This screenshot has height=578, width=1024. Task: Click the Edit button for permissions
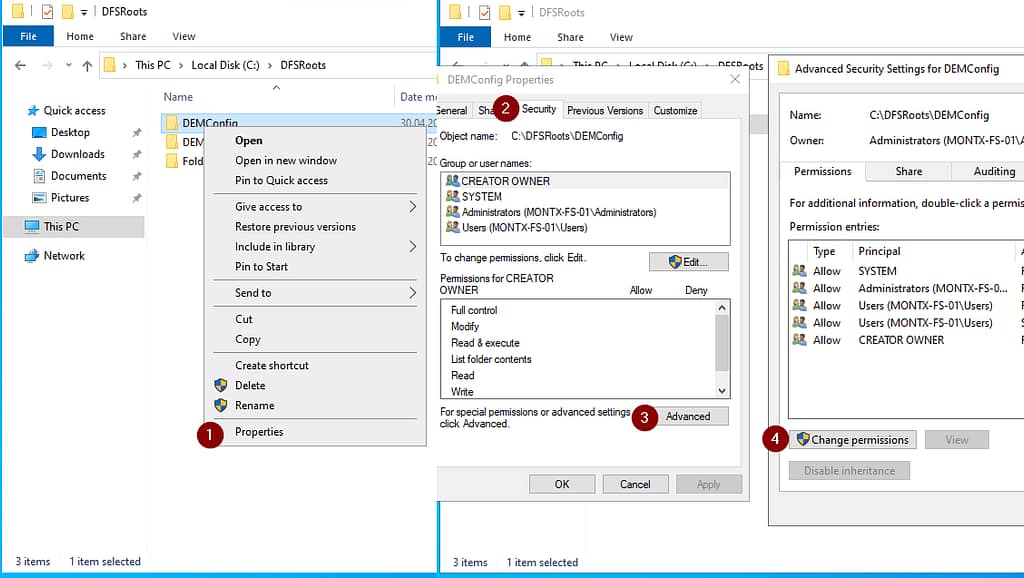(x=688, y=262)
